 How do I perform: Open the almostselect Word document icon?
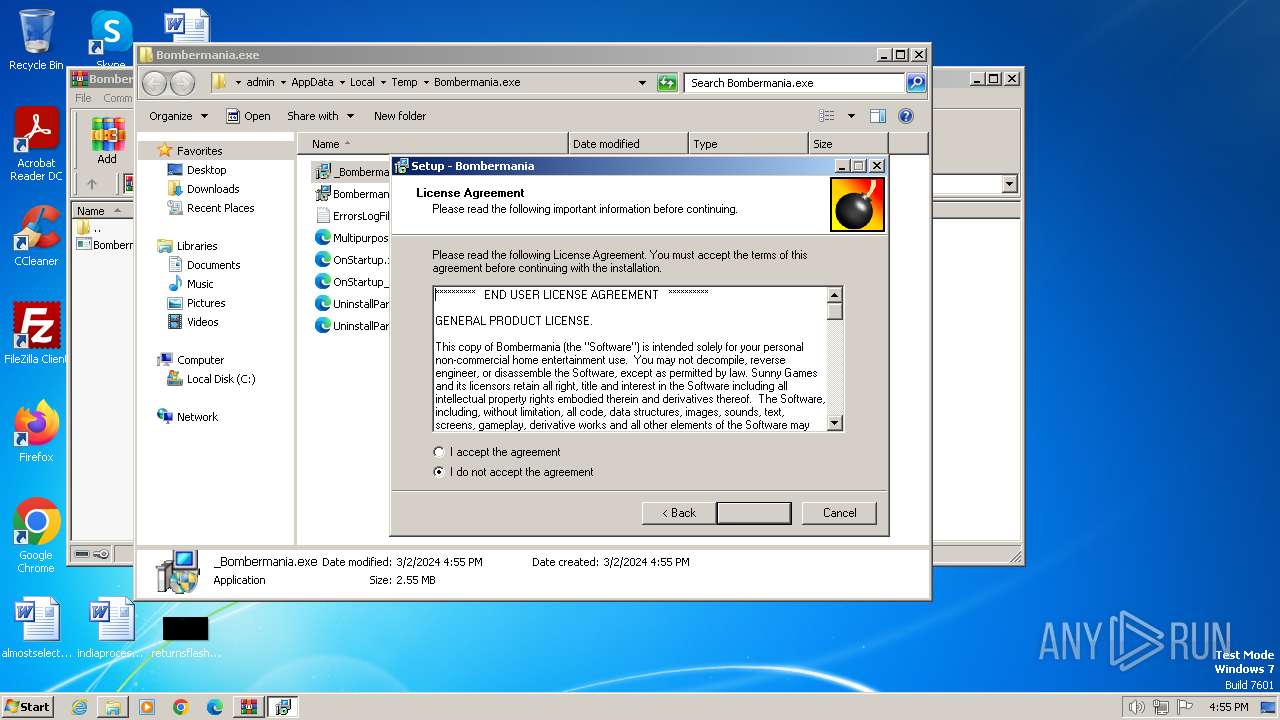coord(36,628)
